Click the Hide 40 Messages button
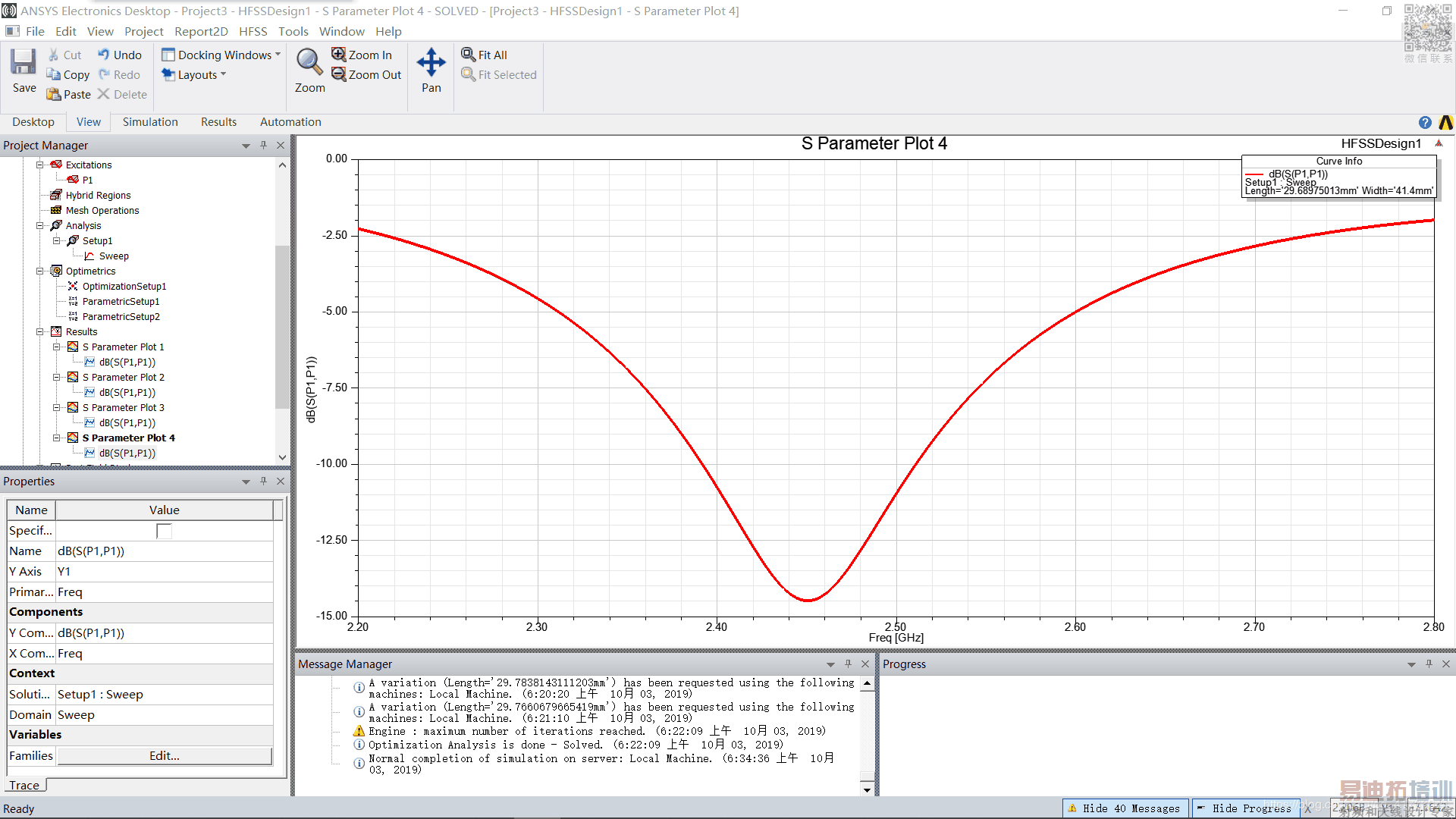Viewport: 1456px width, 819px height. (x=1125, y=808)
